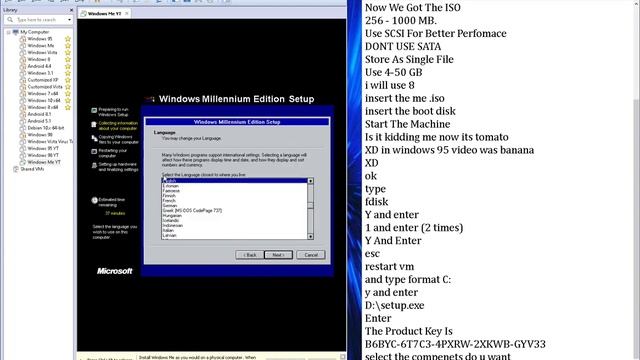Click the language list scroll-up arrow
Screen dimensions: 640x360
coord(310,181)
